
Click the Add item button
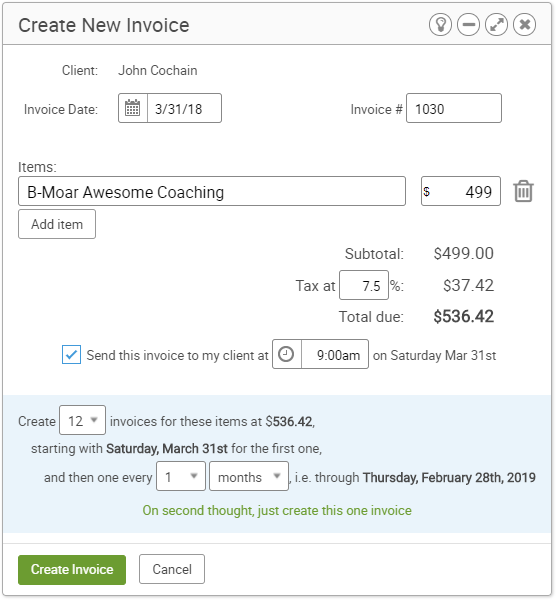pos(57,224)
